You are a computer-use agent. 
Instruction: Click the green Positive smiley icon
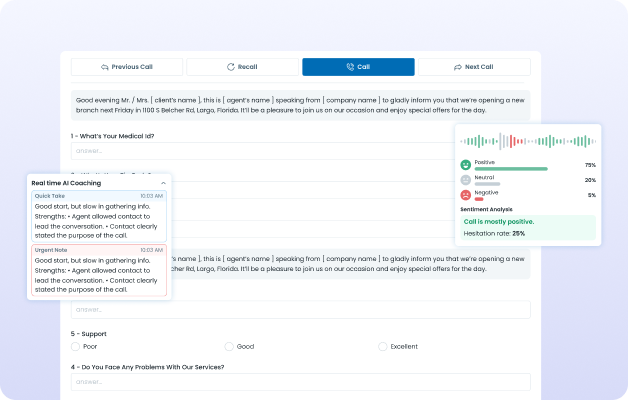465,164
